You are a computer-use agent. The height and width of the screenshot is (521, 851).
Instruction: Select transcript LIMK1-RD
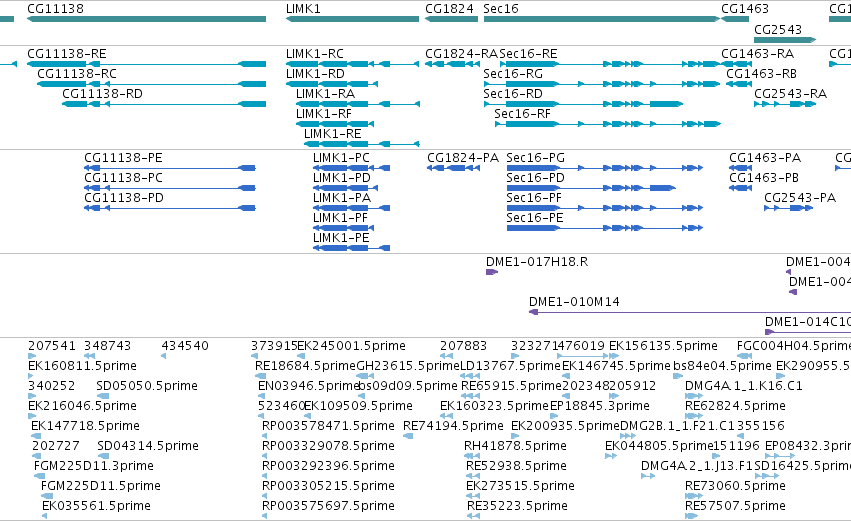click(x=315, y=74)
